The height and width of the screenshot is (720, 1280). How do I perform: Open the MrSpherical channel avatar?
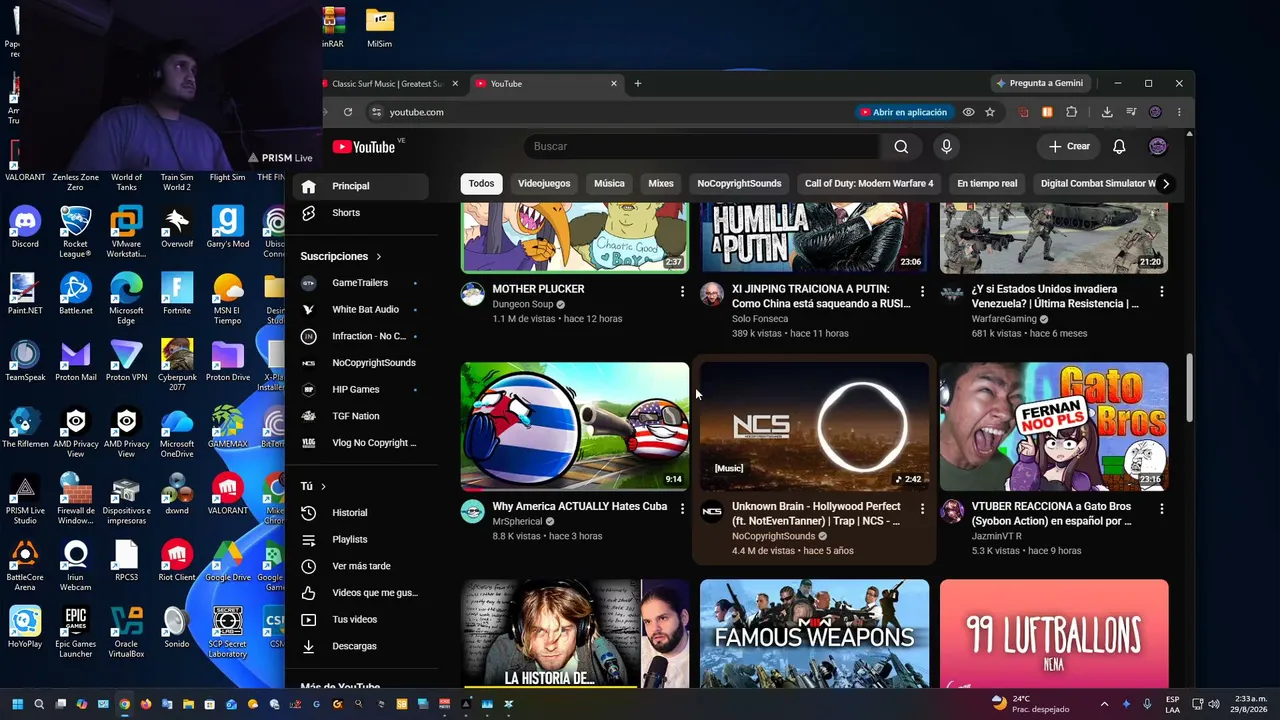click(x=472, y=511)
